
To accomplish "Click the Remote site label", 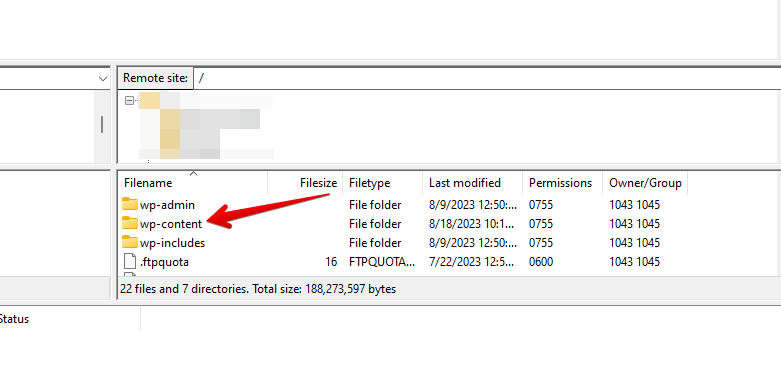I will coord(155,78).
